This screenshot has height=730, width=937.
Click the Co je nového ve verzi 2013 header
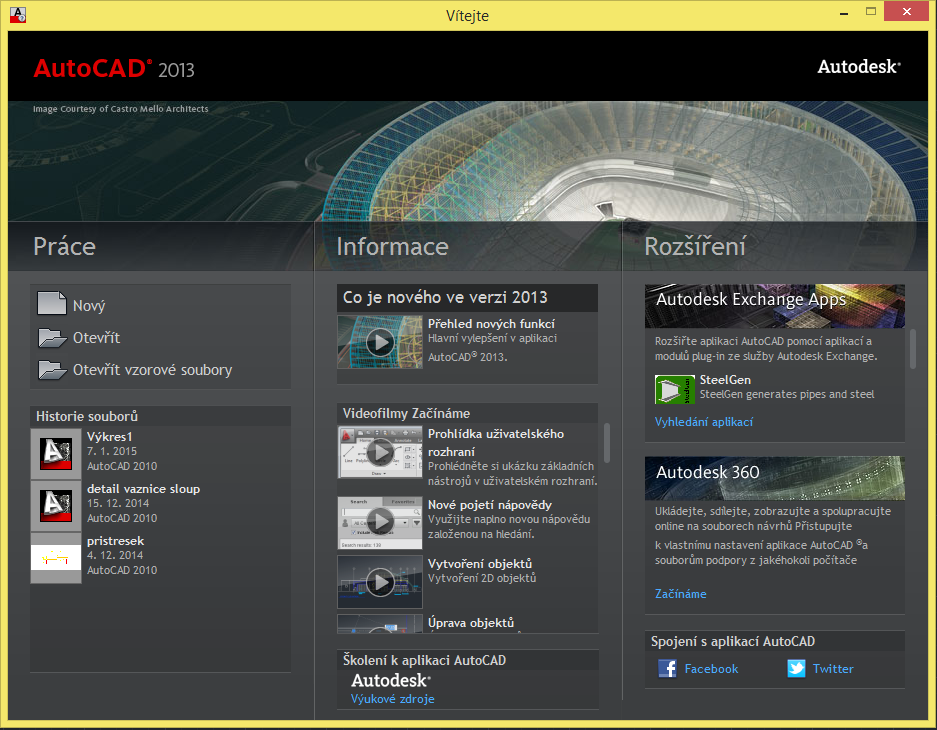pos(467,297)
